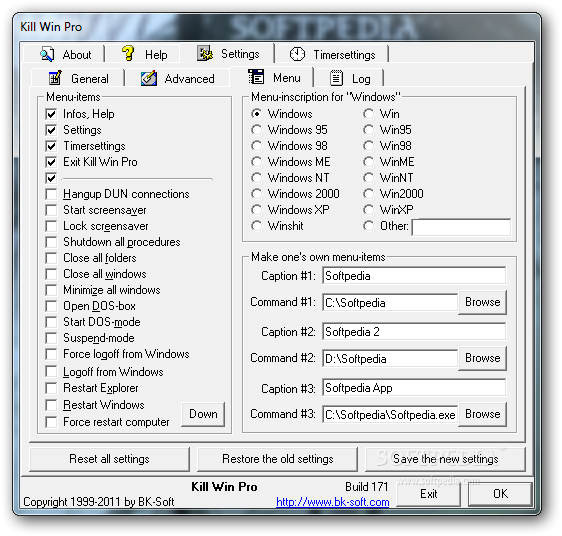The image size is (562, 536).
Task: Enable Lock screensaver checkbox
Action: [x=51, y=226]
